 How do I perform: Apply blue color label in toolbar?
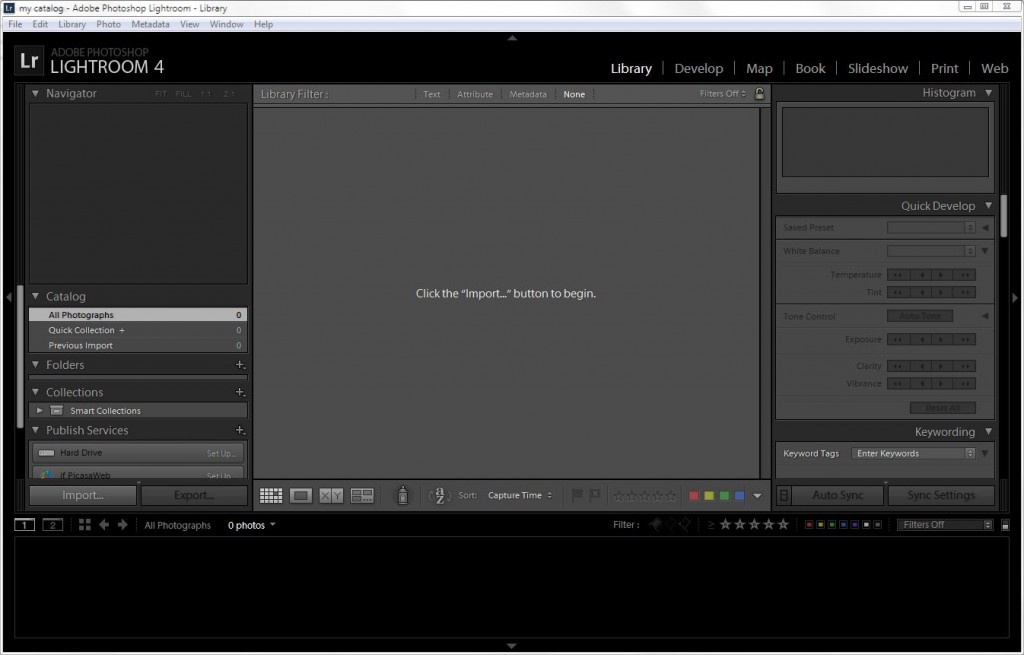coord(739,496)
